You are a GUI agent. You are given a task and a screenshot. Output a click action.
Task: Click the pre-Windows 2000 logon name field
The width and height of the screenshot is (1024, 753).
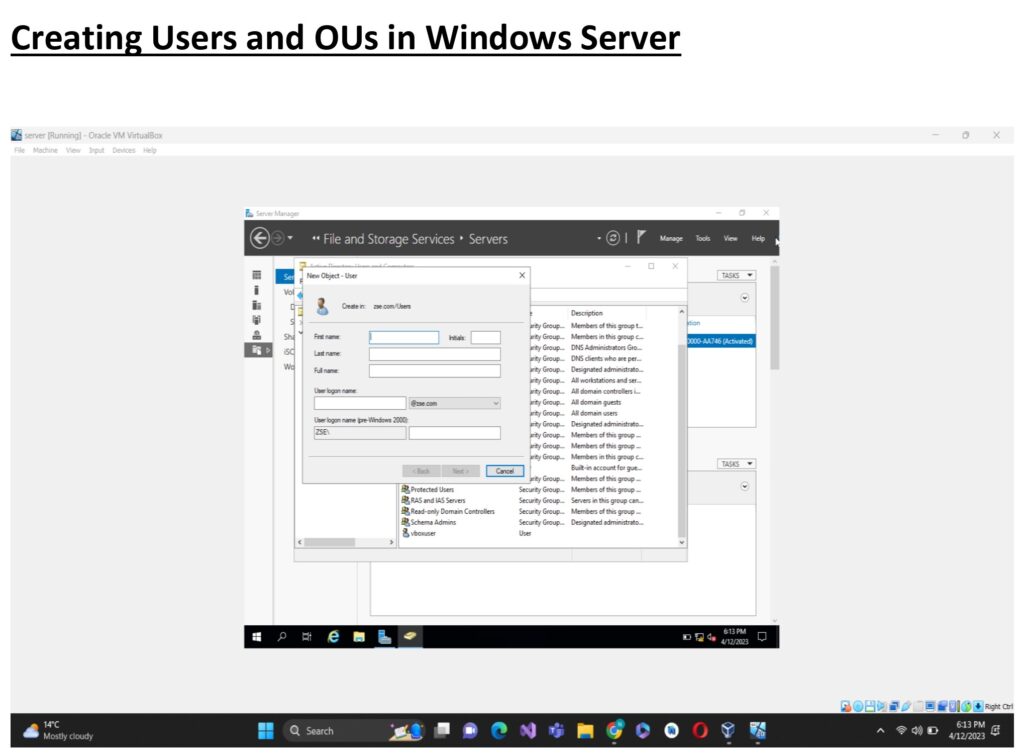[455, 433]
